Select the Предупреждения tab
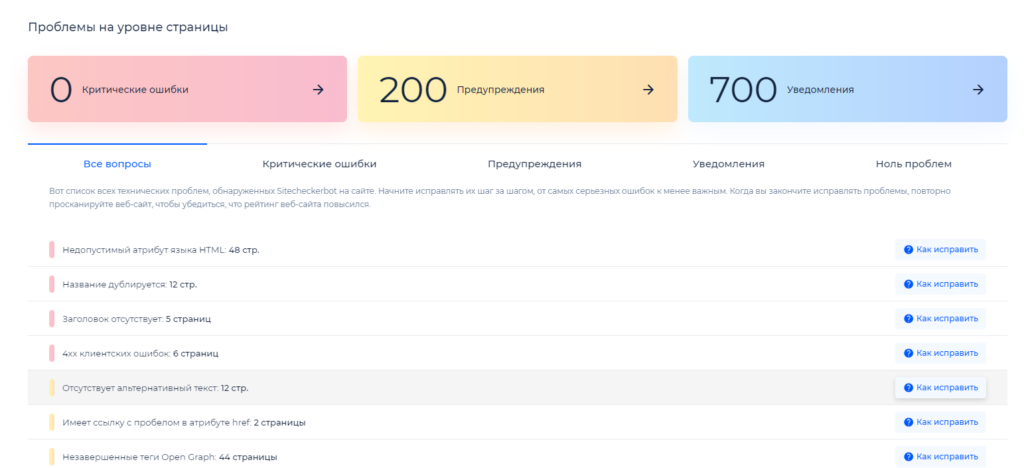1024x468 pixels. tap(534, 164)
